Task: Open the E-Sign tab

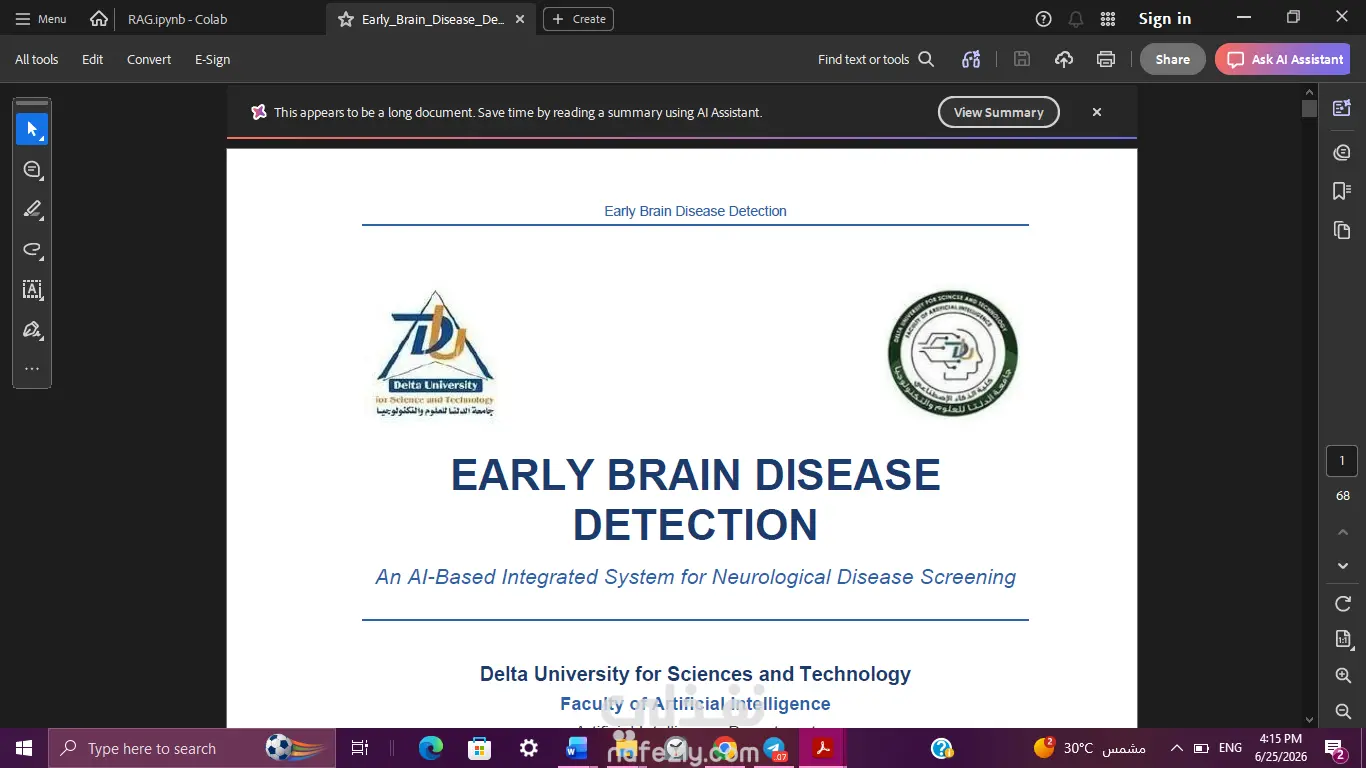Action: coord(213,59)
